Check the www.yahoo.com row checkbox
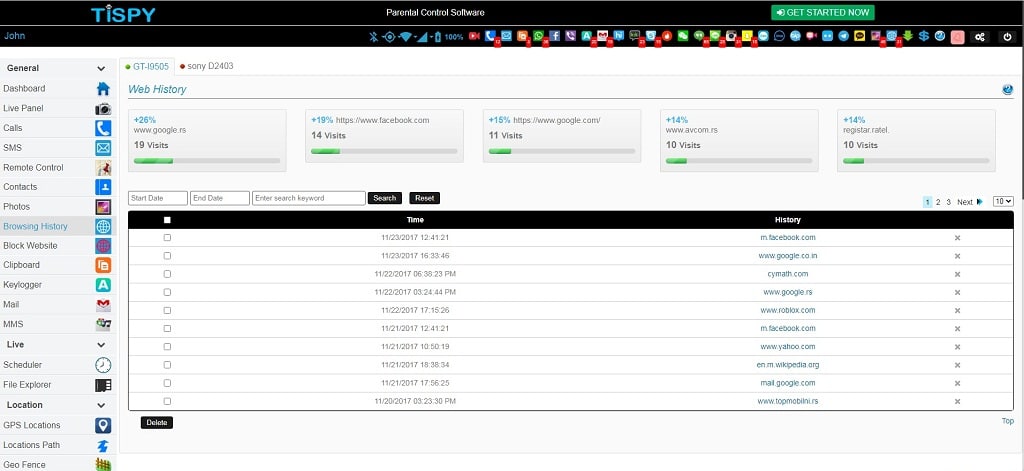 167,347
